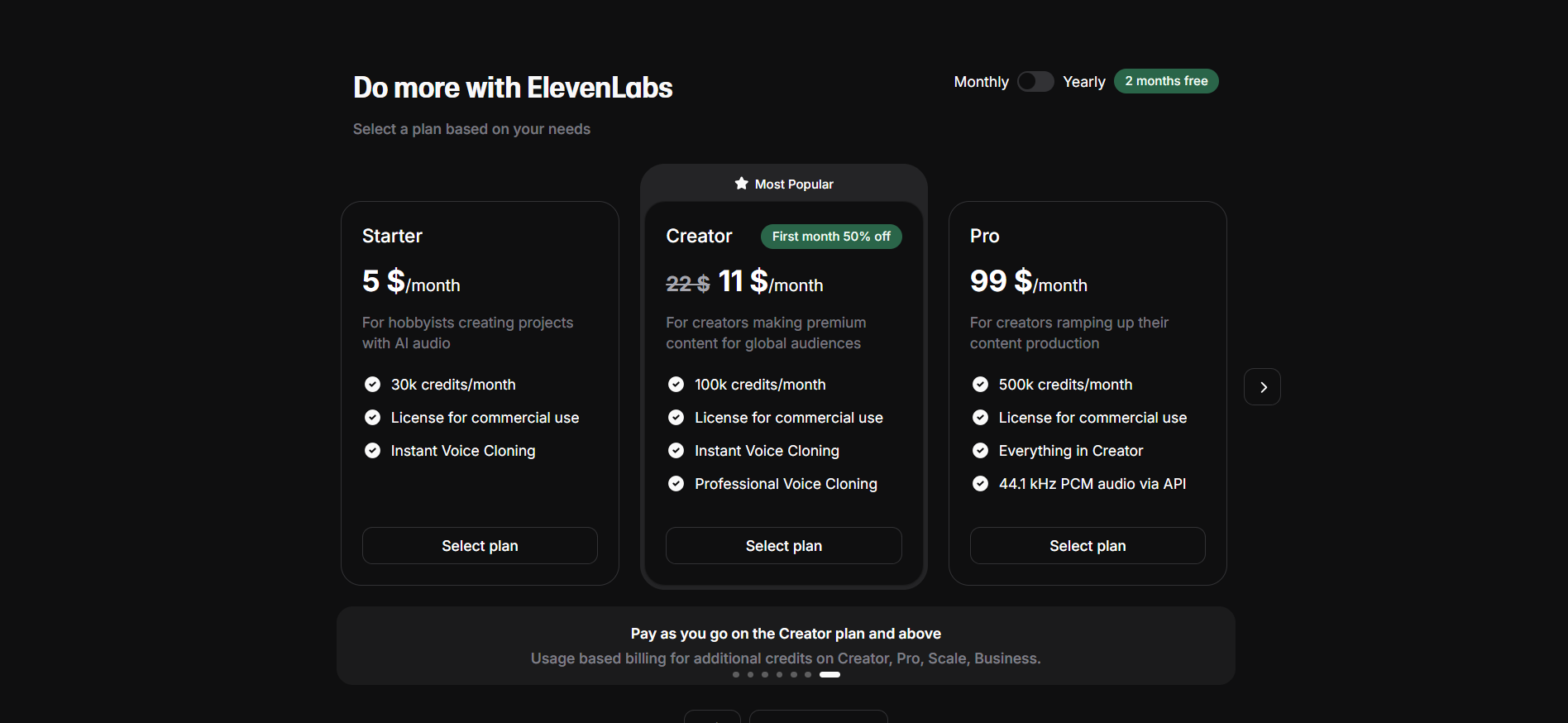Click the 44.1 kHz PCM audio via API text
Screen dimensions: 1568x723
click(x=1092, y=484)
